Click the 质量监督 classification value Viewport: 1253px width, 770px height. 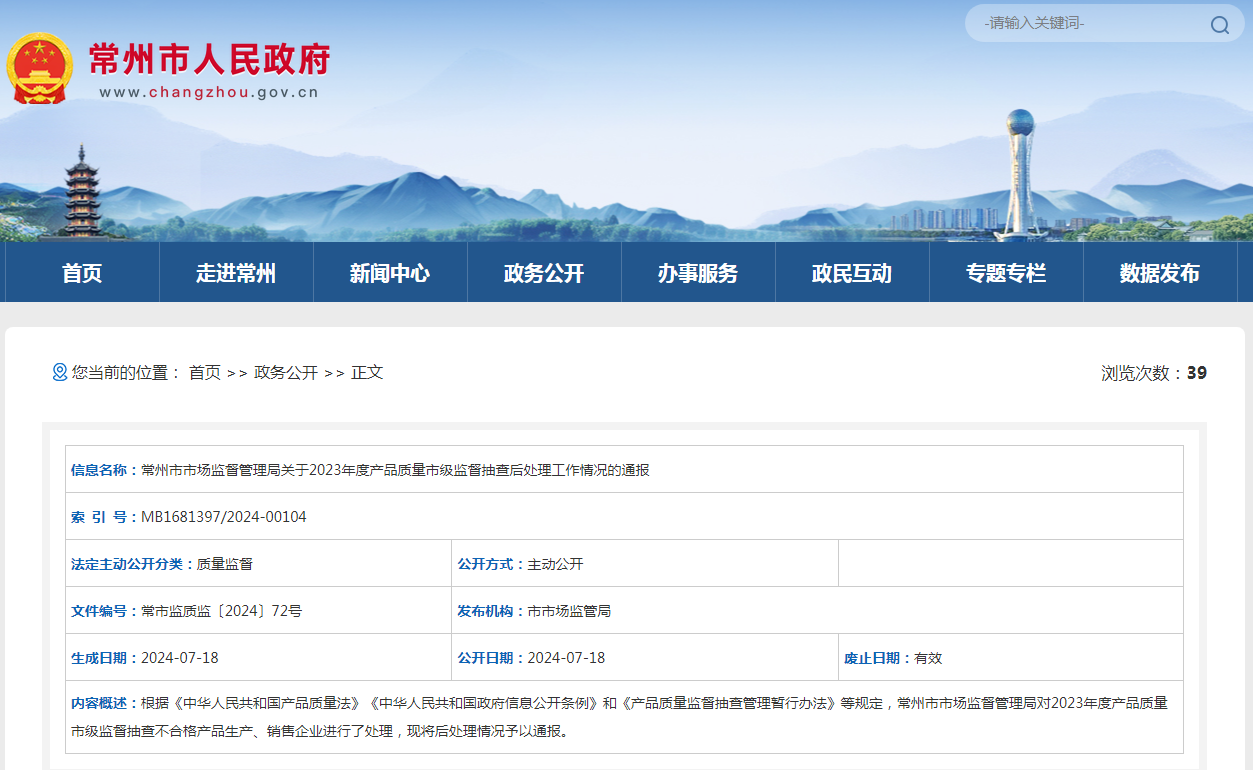(x=224, y=564)
